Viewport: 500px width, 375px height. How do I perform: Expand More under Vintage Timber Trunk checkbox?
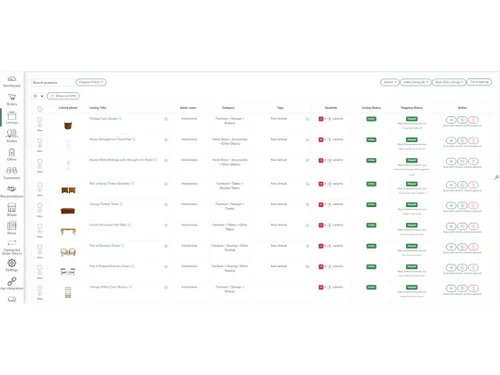40,216
